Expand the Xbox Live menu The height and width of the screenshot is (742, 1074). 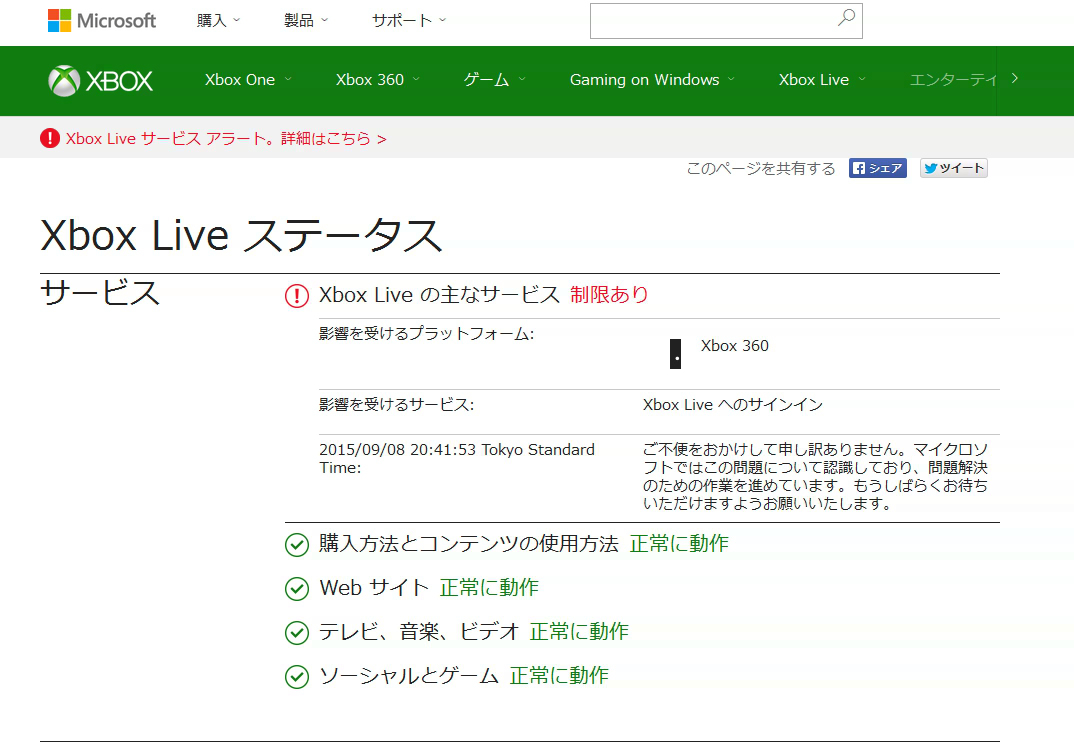pyautogui.click(x=822, y=79)
